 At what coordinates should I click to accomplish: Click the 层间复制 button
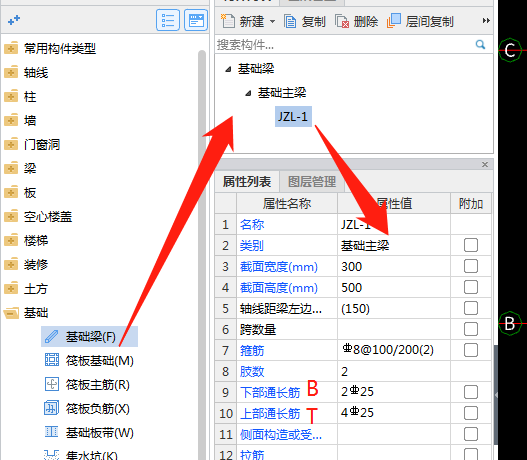[x=420, y=21]
